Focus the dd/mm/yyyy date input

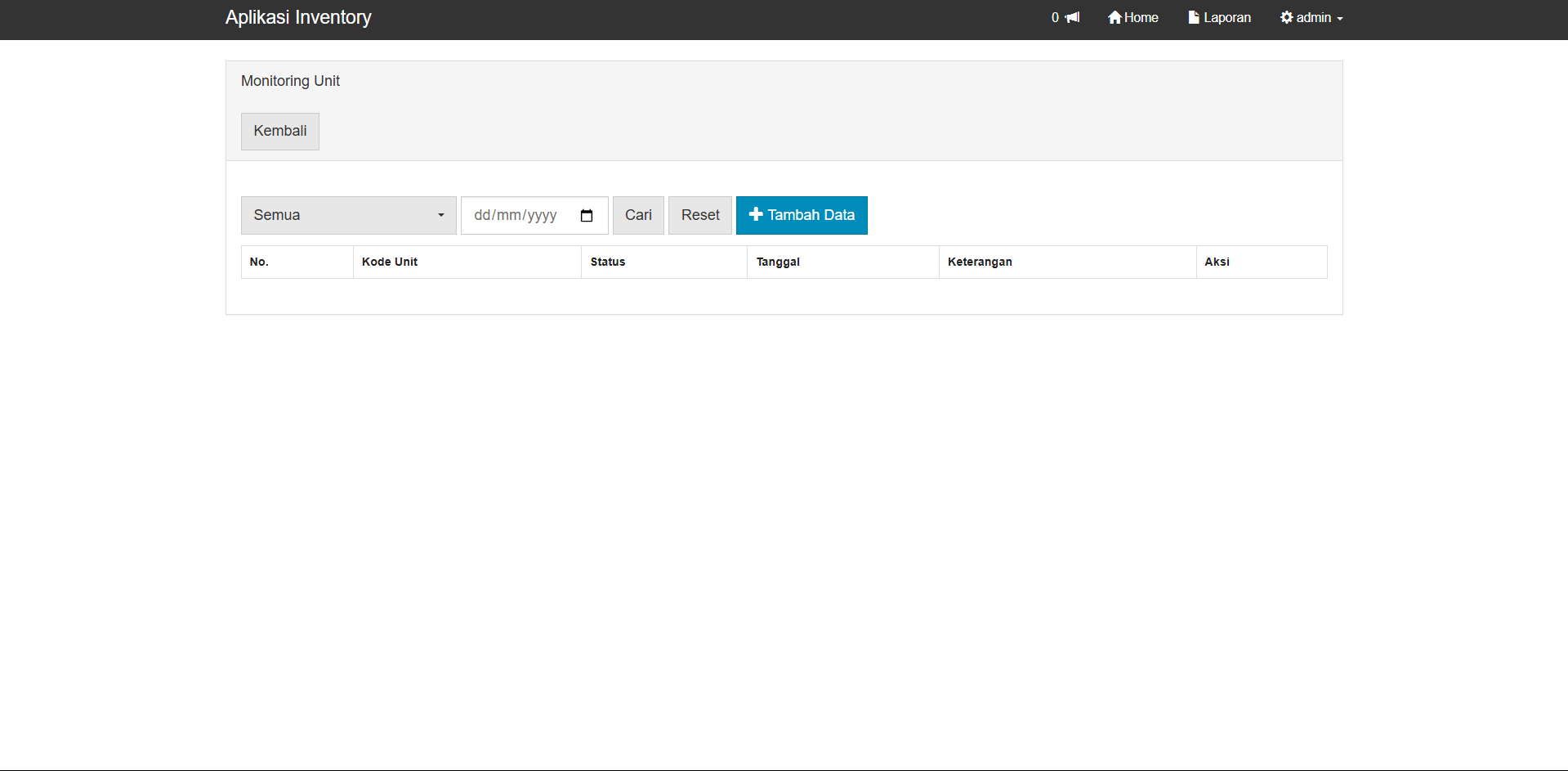tap(516, 215)
